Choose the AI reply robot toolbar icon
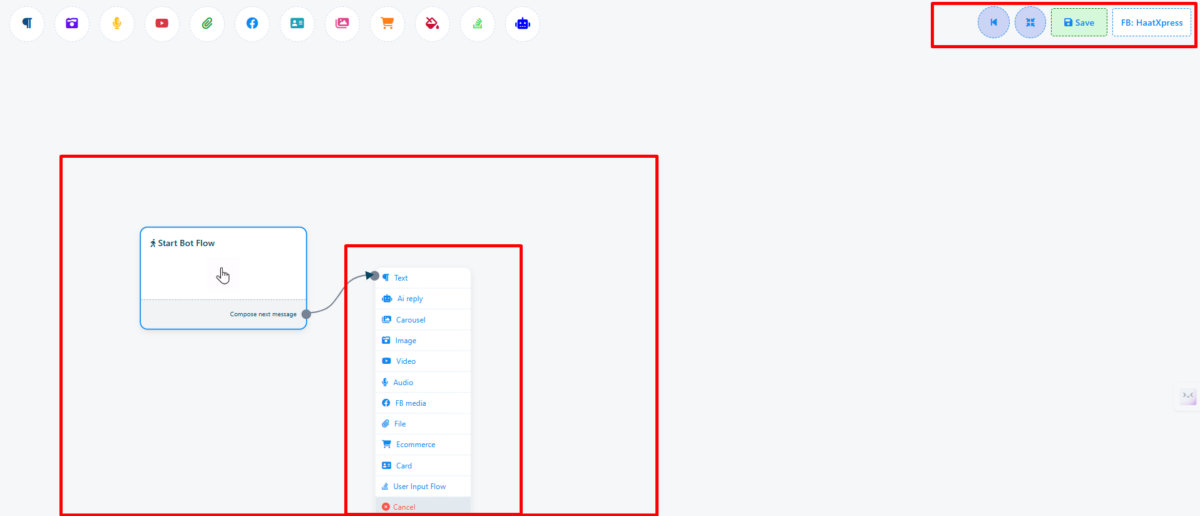This screenshot has height=516, width=1200. pyautogui.click(x=522, y=23)
